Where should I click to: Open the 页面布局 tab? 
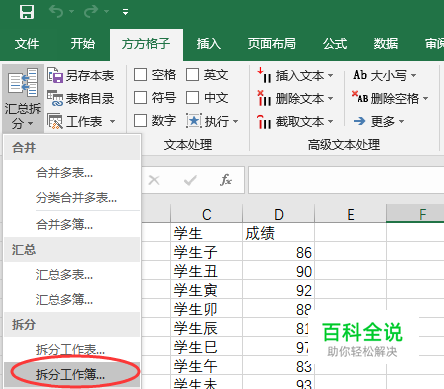271,44
